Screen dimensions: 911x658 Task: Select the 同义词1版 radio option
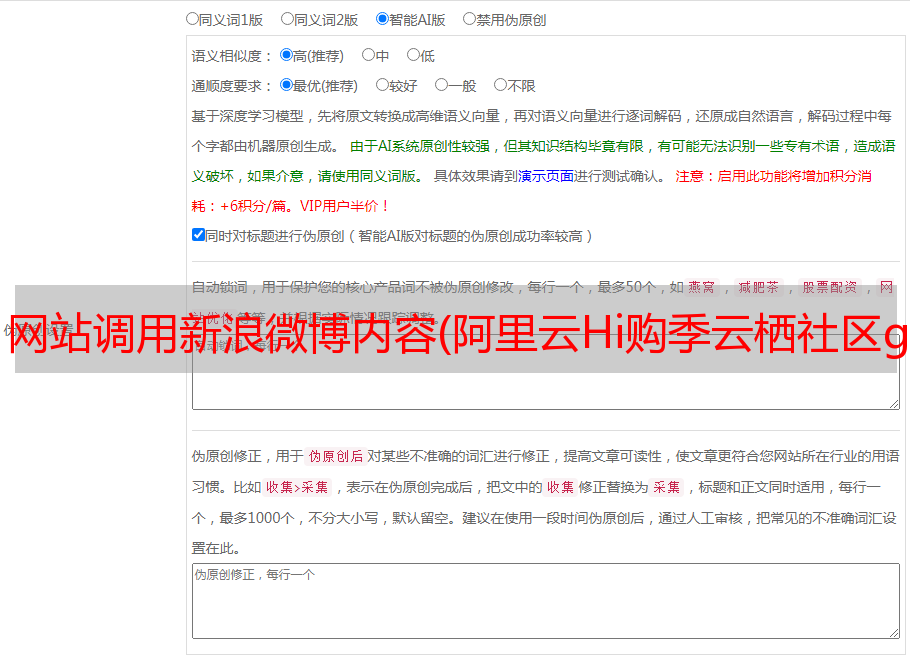coord(192,19)
